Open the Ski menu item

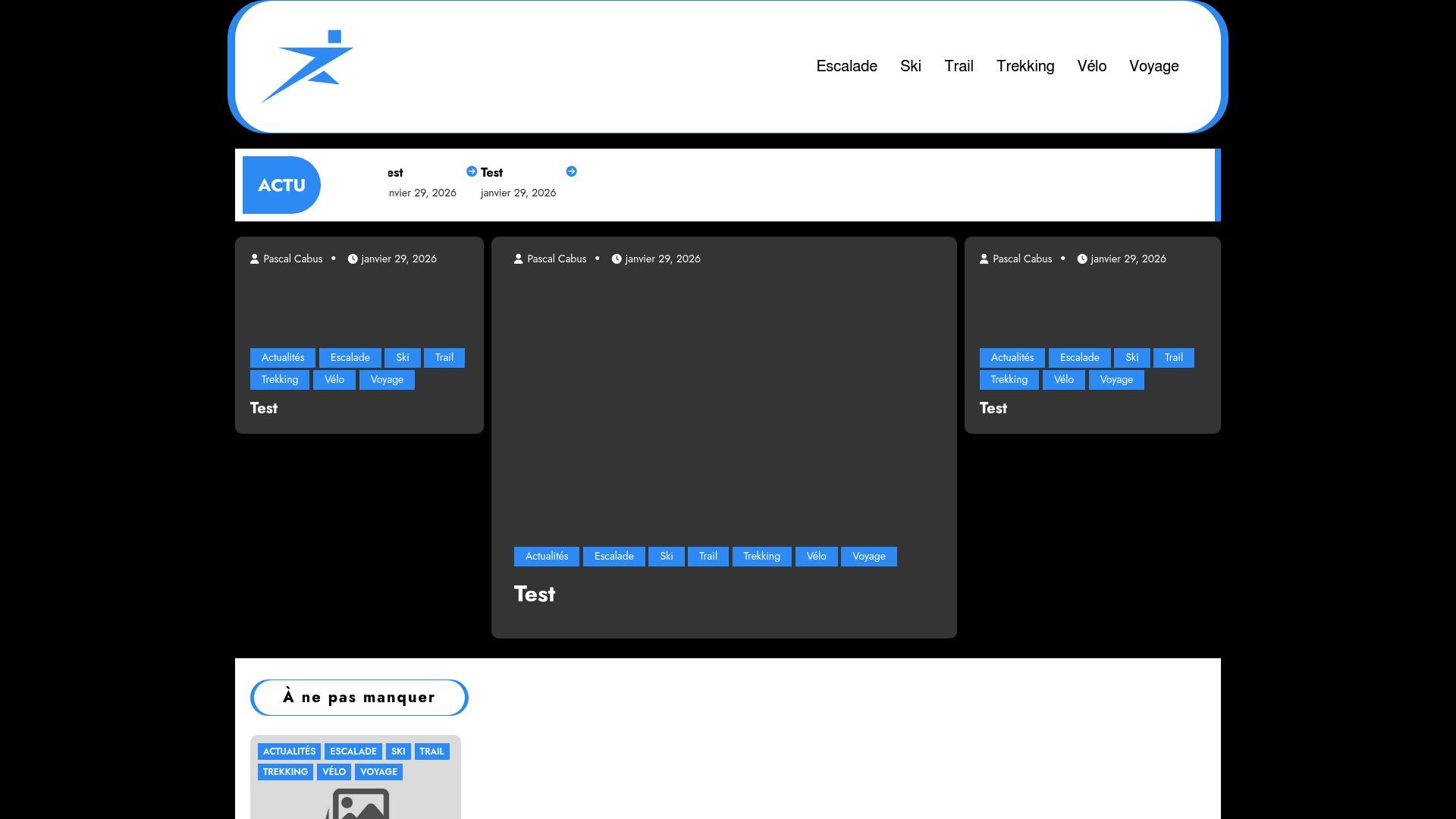coord(911,67)
